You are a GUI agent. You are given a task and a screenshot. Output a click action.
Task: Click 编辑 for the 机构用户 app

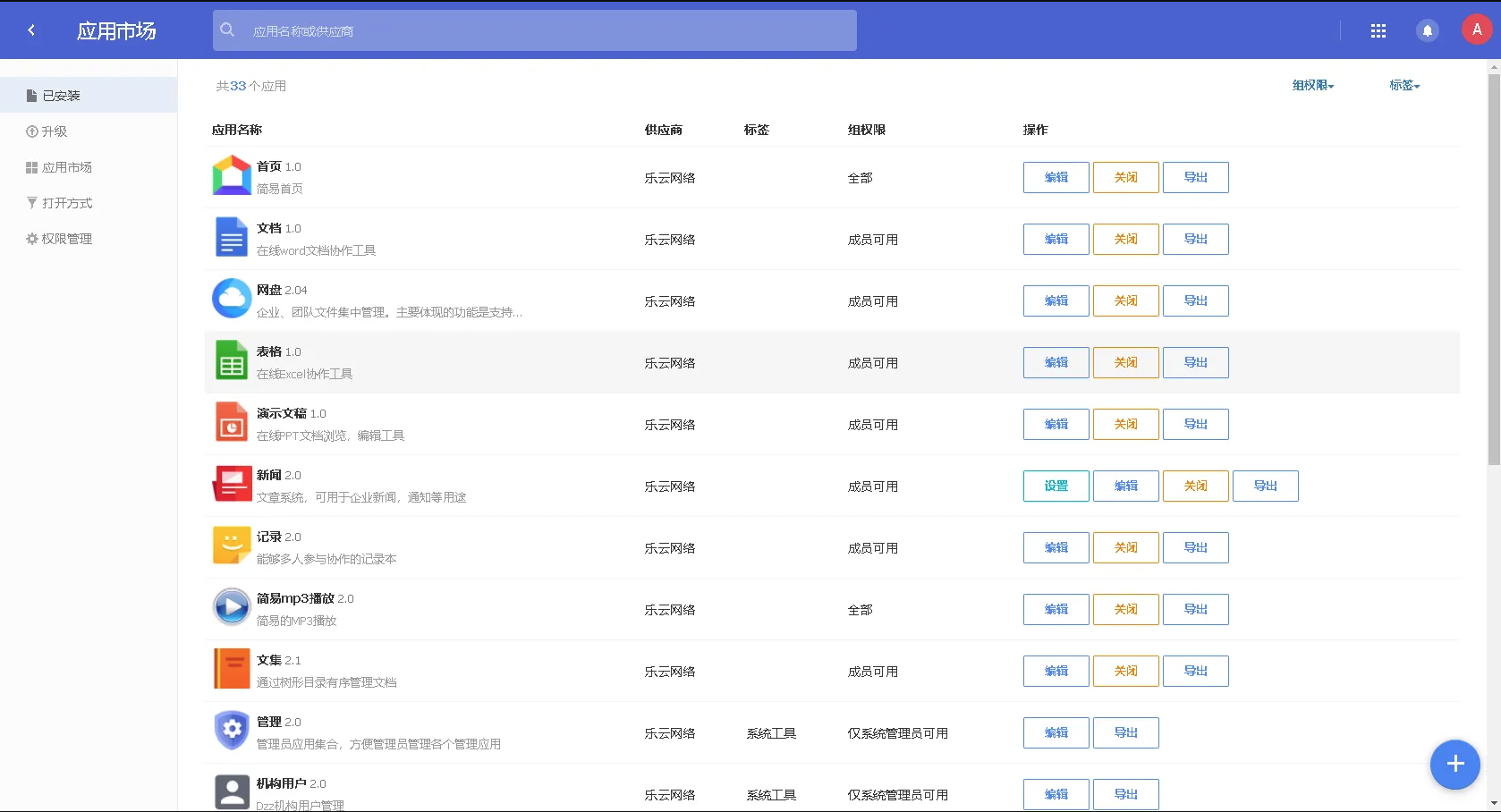(x=1056, y=794)
